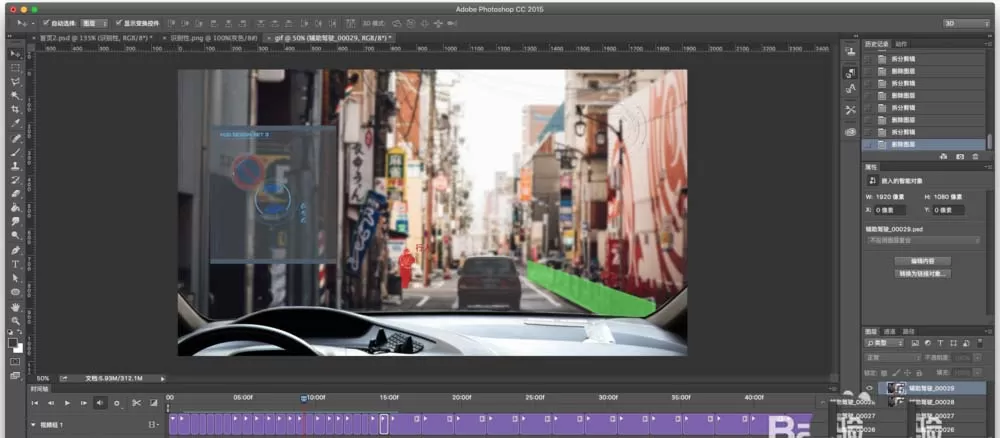Click the timeline playhead near 10:00f
Viewport: 1000px width, 438px height.
[x=304, y=397]
